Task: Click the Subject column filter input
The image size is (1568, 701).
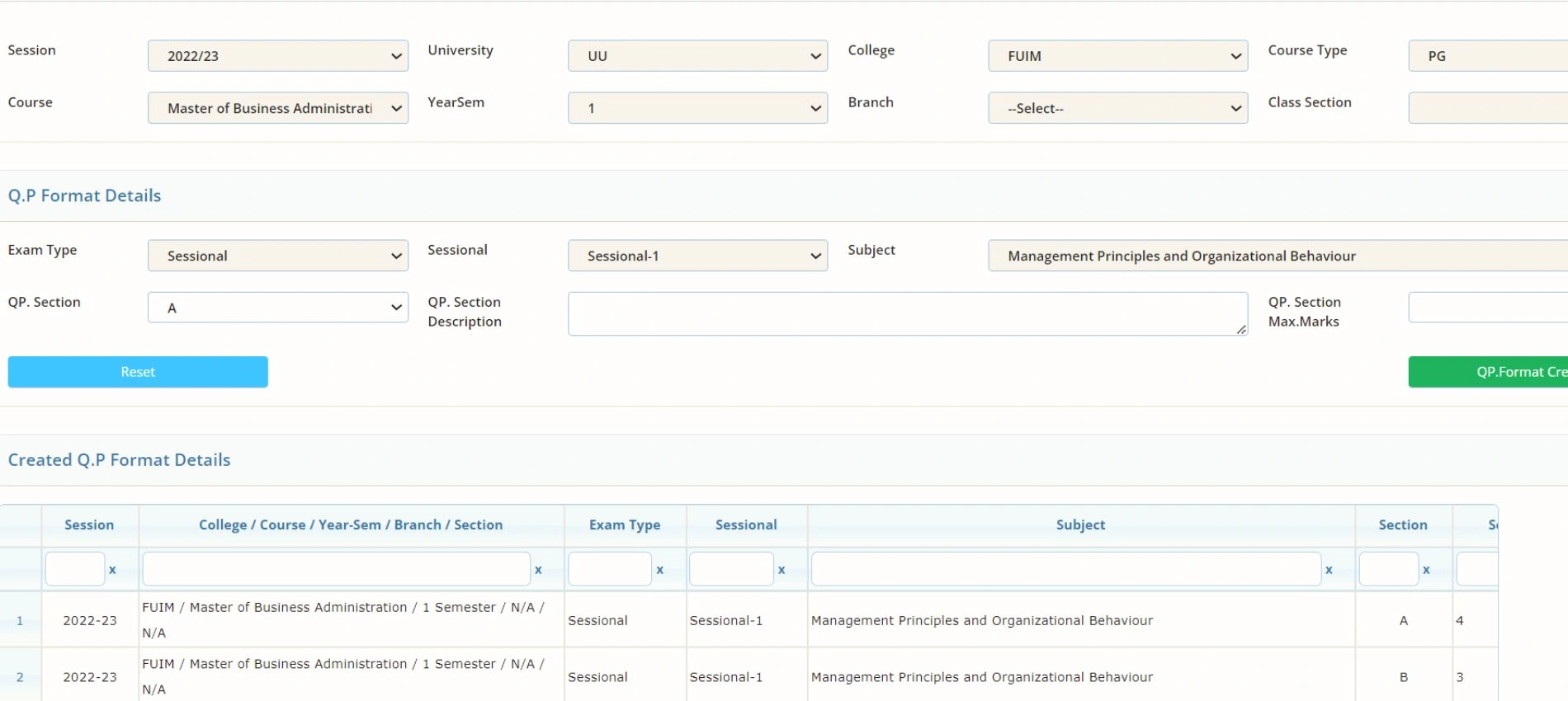Action: pyautogui.click(x=1066, y=569)
